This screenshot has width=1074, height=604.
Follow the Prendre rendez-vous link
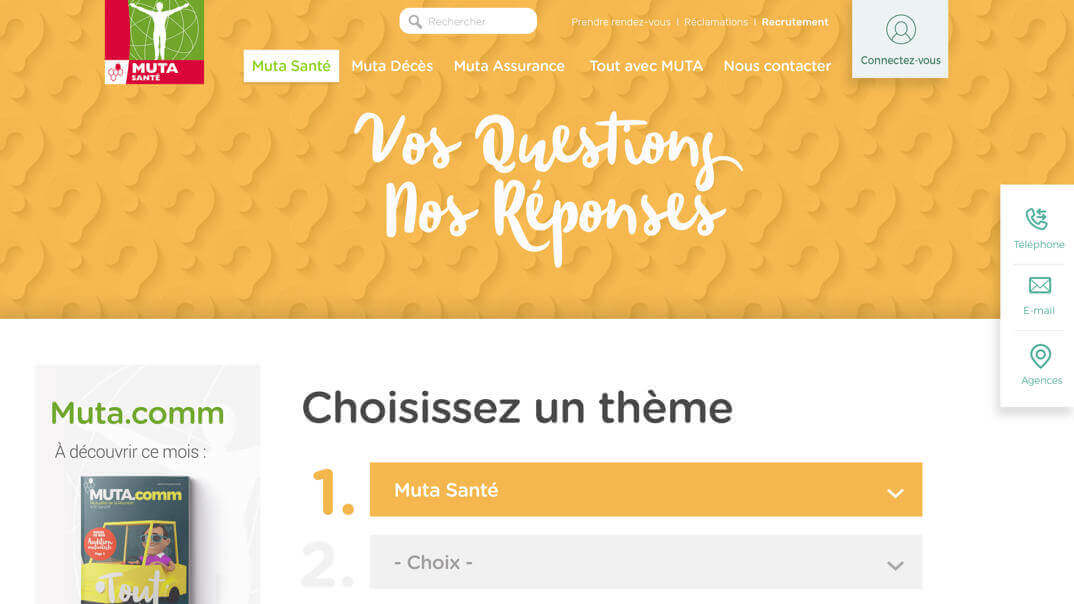[x=621, y=22]
